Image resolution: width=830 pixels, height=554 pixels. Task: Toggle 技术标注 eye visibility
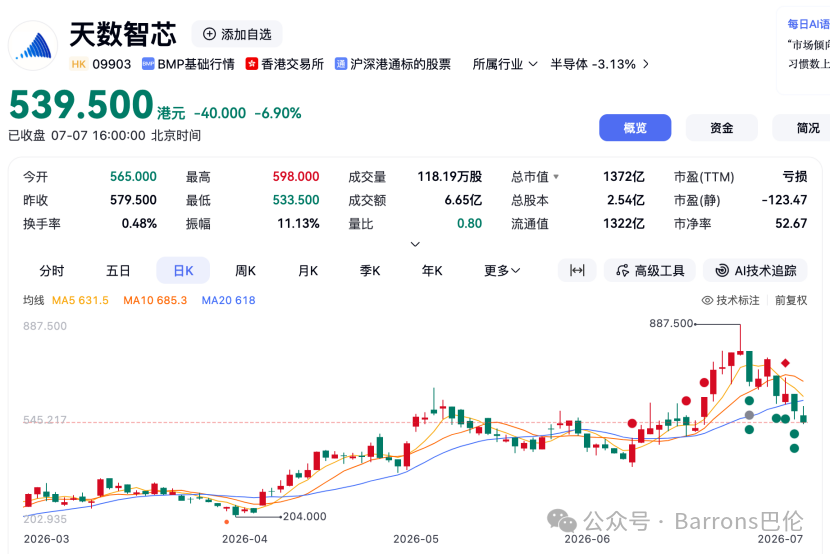pyautogui.click(x=707, y=301)
